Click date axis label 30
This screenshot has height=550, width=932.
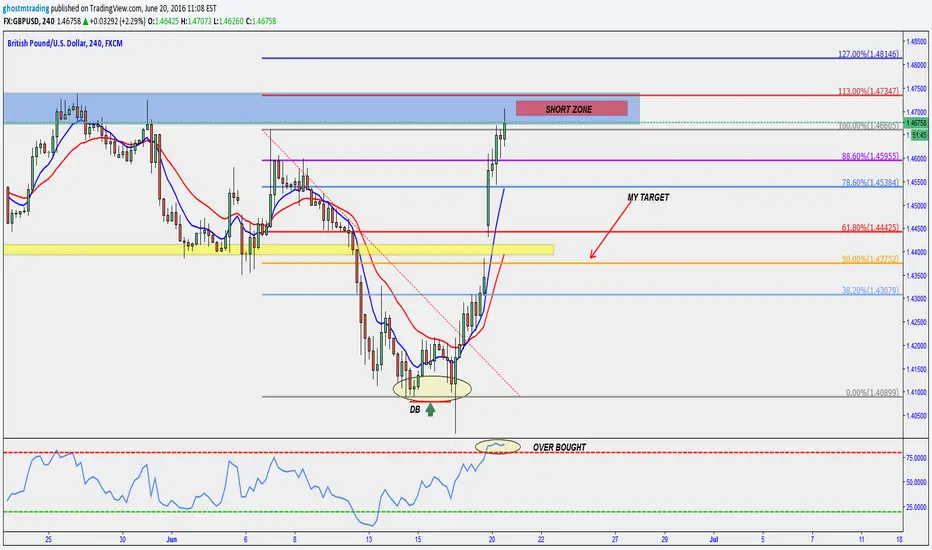pos(122,539)
